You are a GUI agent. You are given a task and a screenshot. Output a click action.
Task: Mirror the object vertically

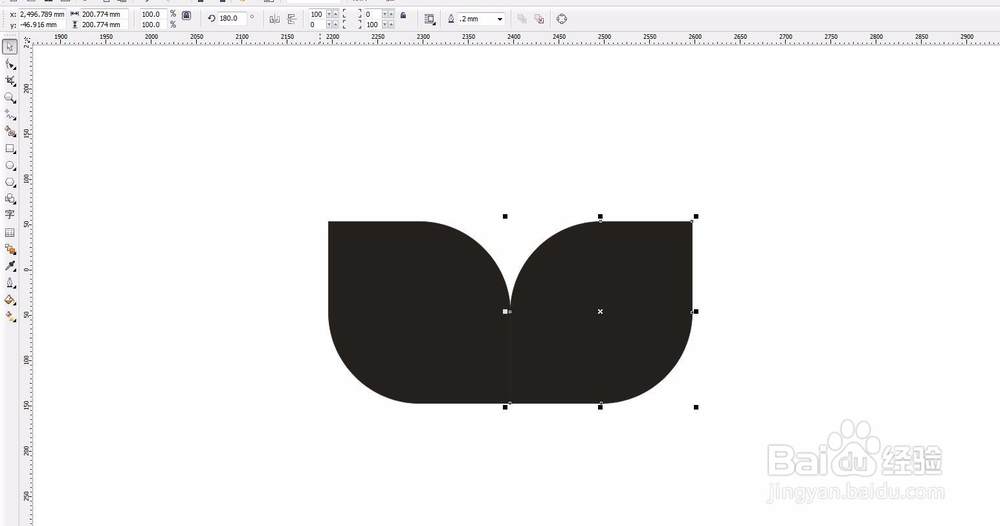pos(291,19)
